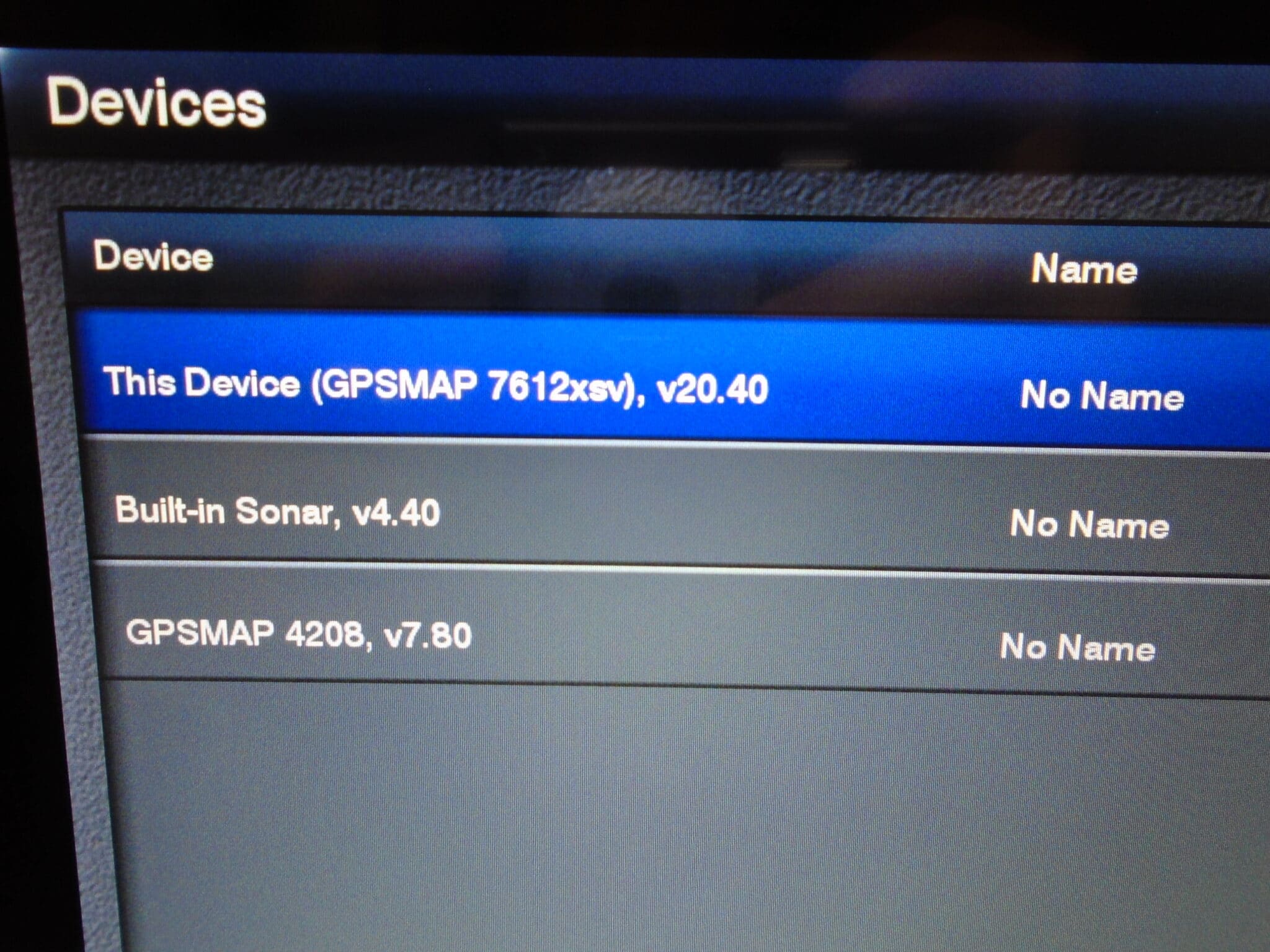Screen dimensions: 1270x952
Task: Click the v20.40 version text
Action: [x=712, y=389]
